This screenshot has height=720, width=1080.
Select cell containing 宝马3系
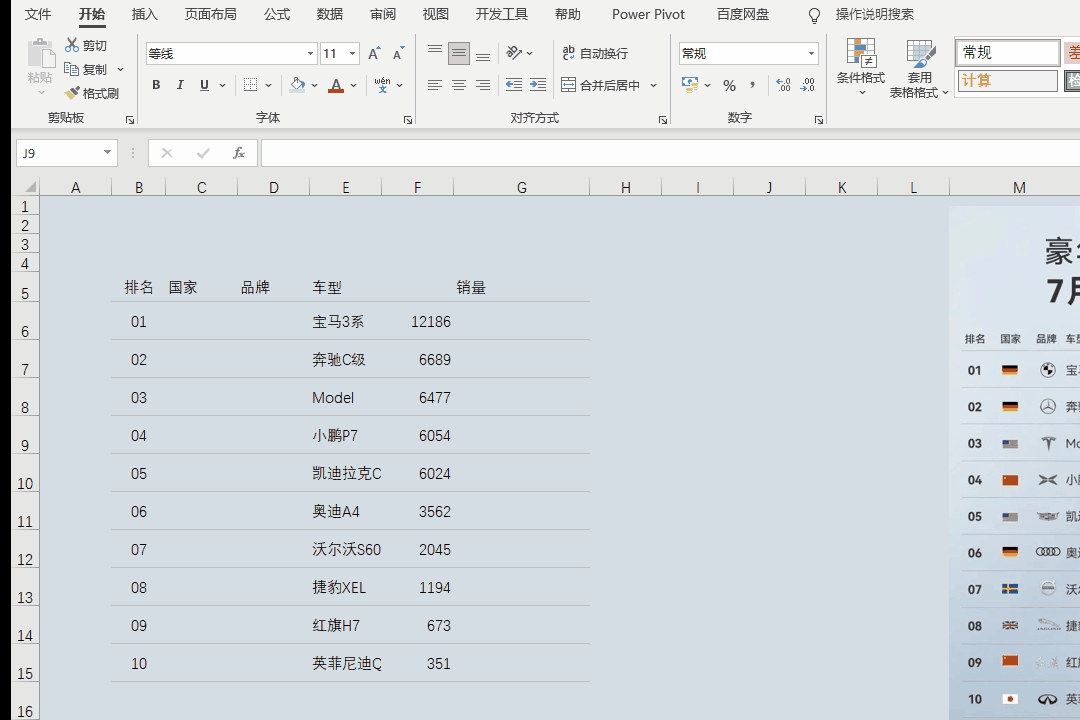(x=345, y=322)
